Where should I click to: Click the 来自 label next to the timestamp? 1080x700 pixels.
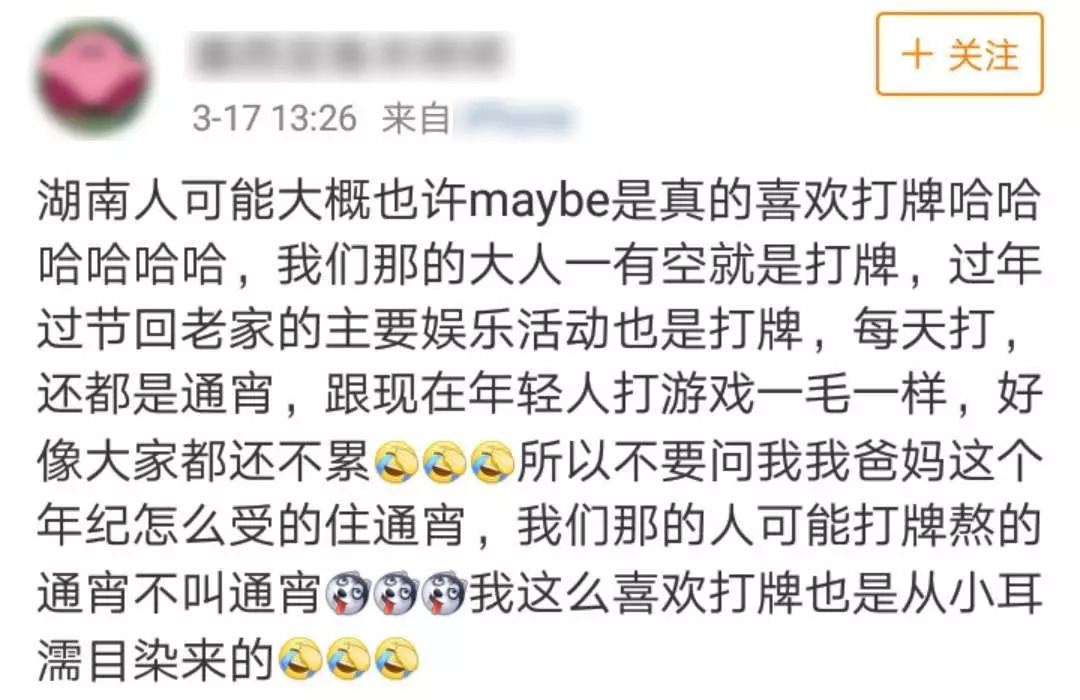pyautogui.click(x=416, y=119)
